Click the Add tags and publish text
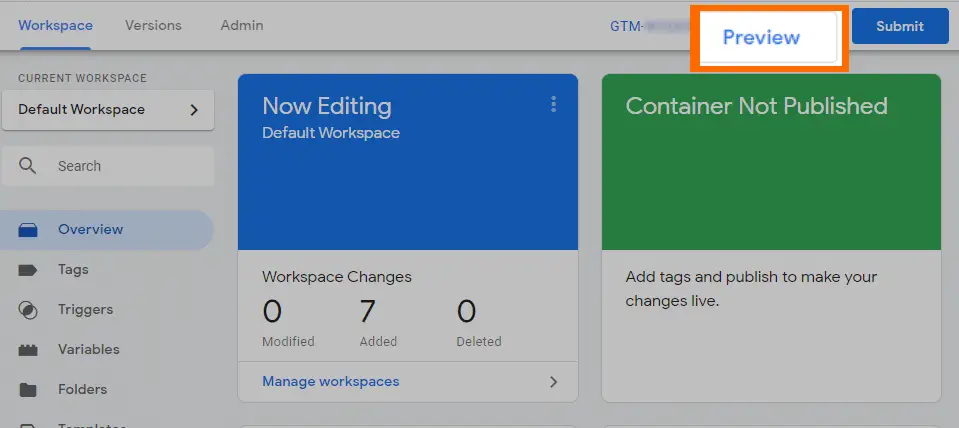 point(751,289)
